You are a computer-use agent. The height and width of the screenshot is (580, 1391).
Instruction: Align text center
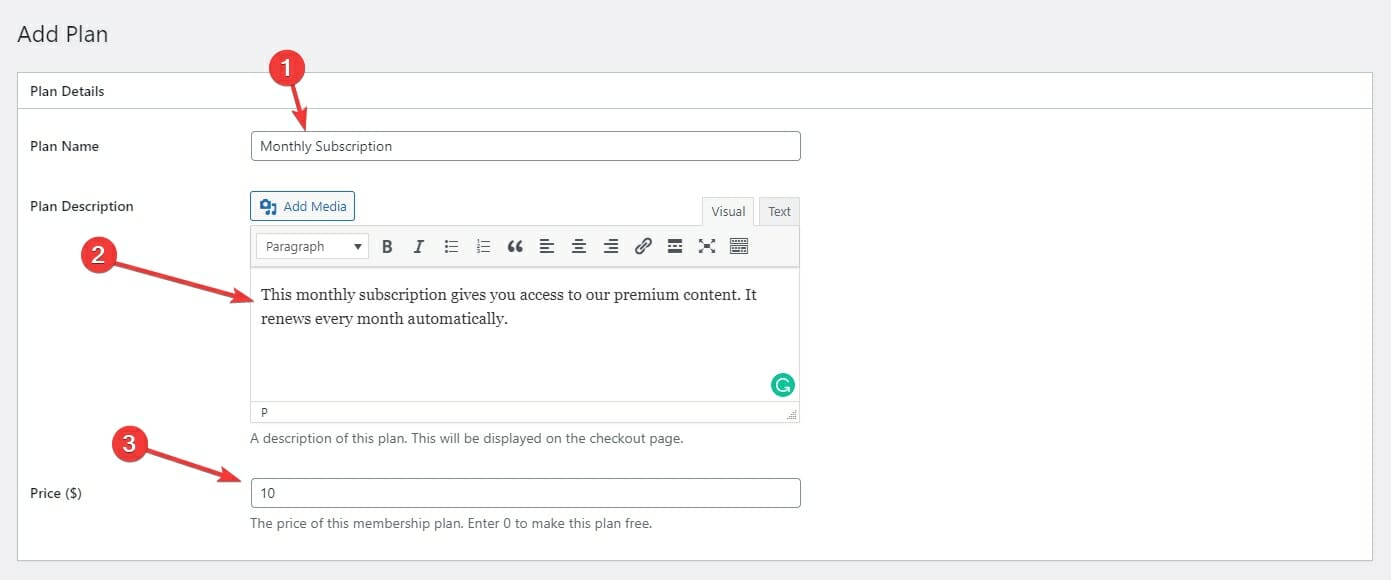click(x=579, y=246)
